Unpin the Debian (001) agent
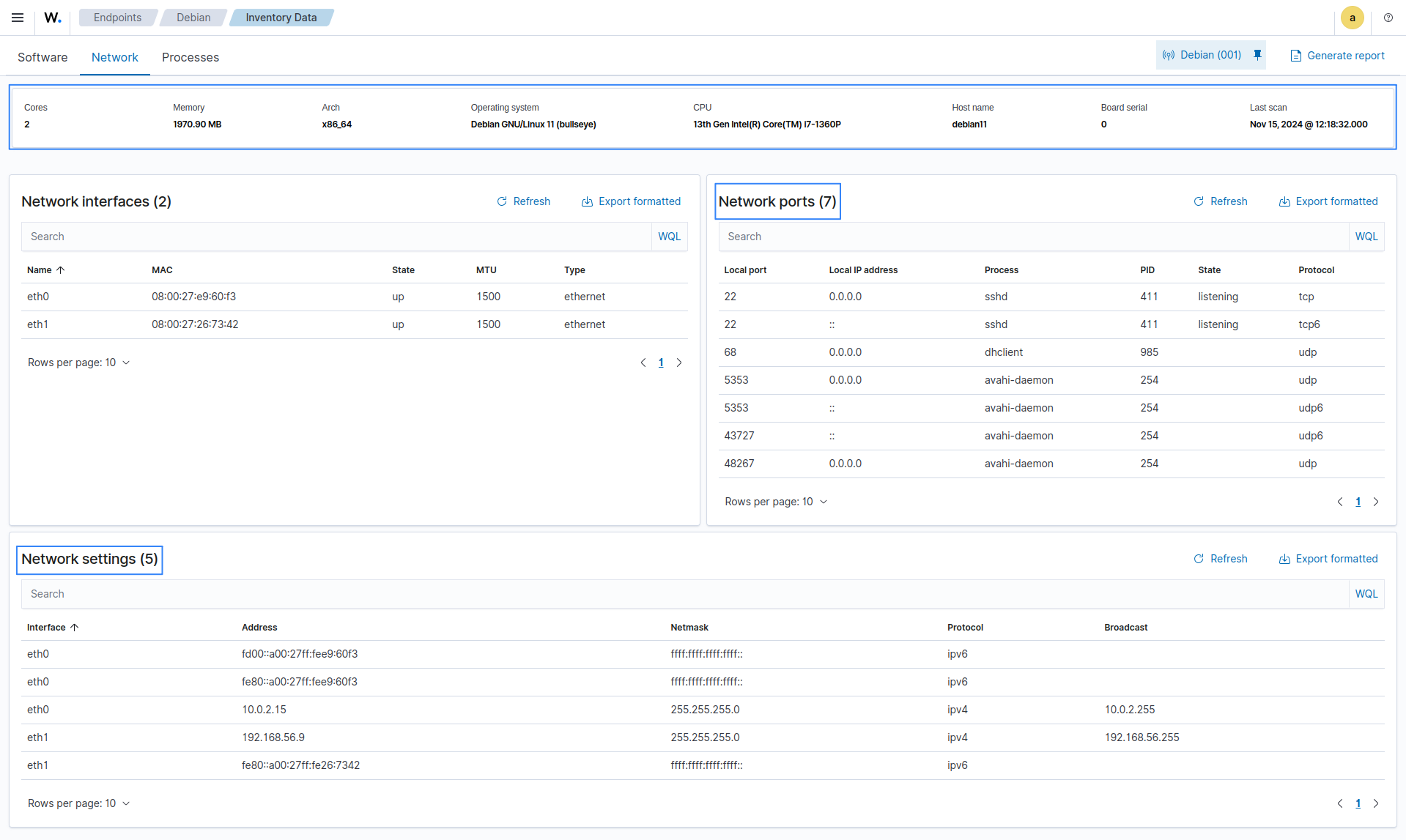Image resolution: width=1406 pixels, height=840 pixels. (1257, 55)
